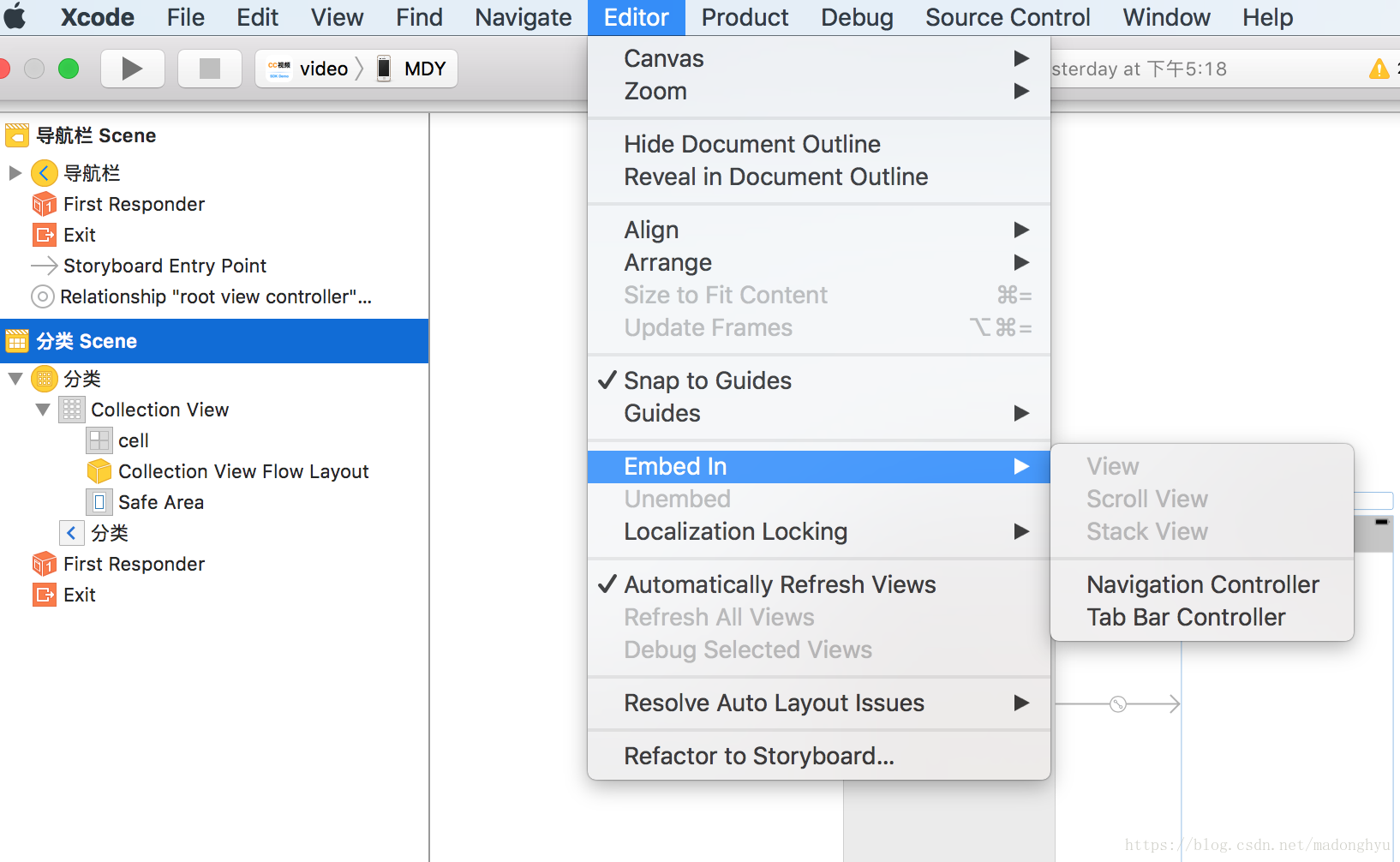The image size is (1400, 862).
Task: Click the Stop button in toolbar
Action: [209, 69]
